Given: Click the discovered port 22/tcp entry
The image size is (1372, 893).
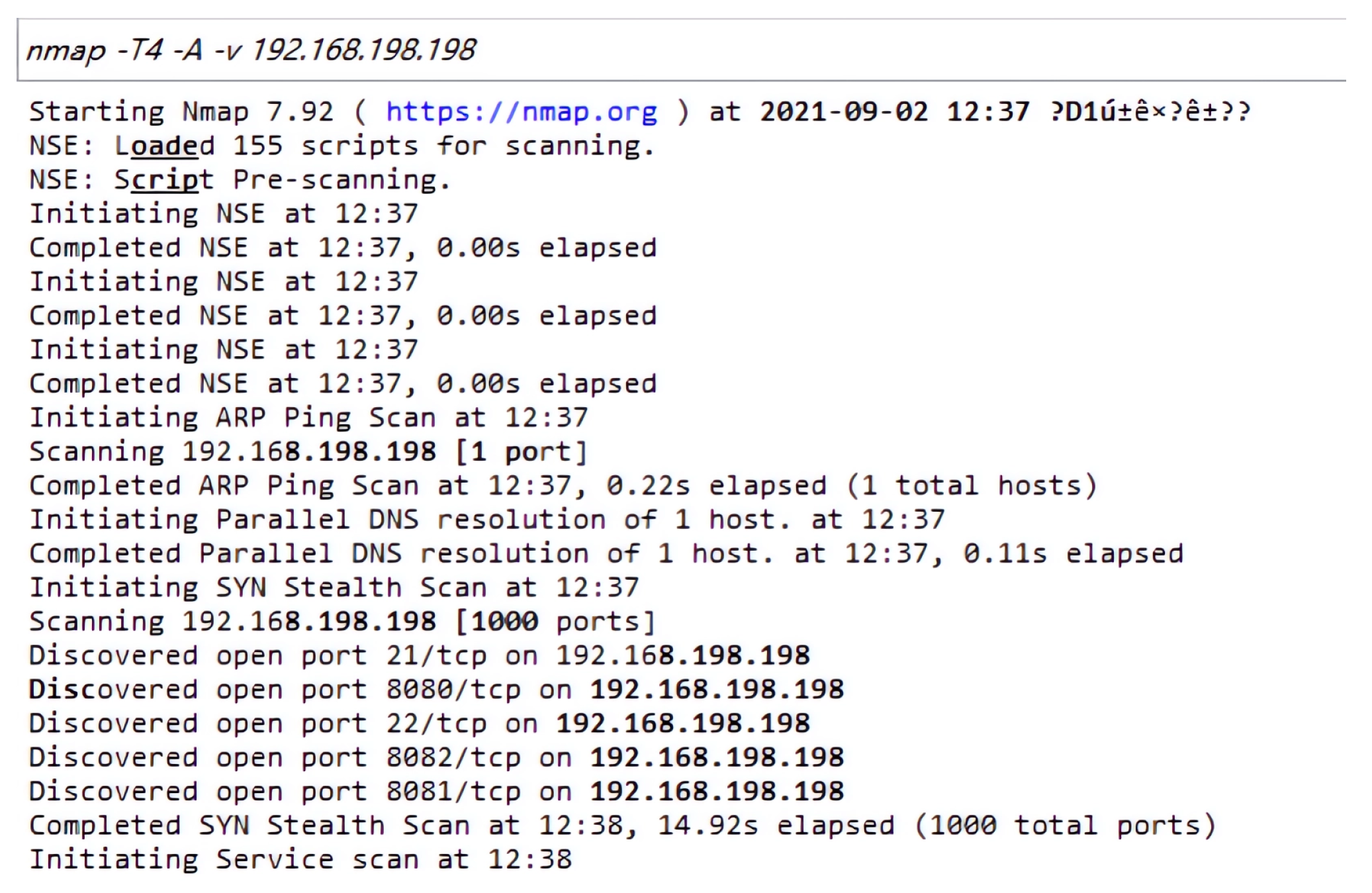Looking at the screenshot, I should pos(419,724).
